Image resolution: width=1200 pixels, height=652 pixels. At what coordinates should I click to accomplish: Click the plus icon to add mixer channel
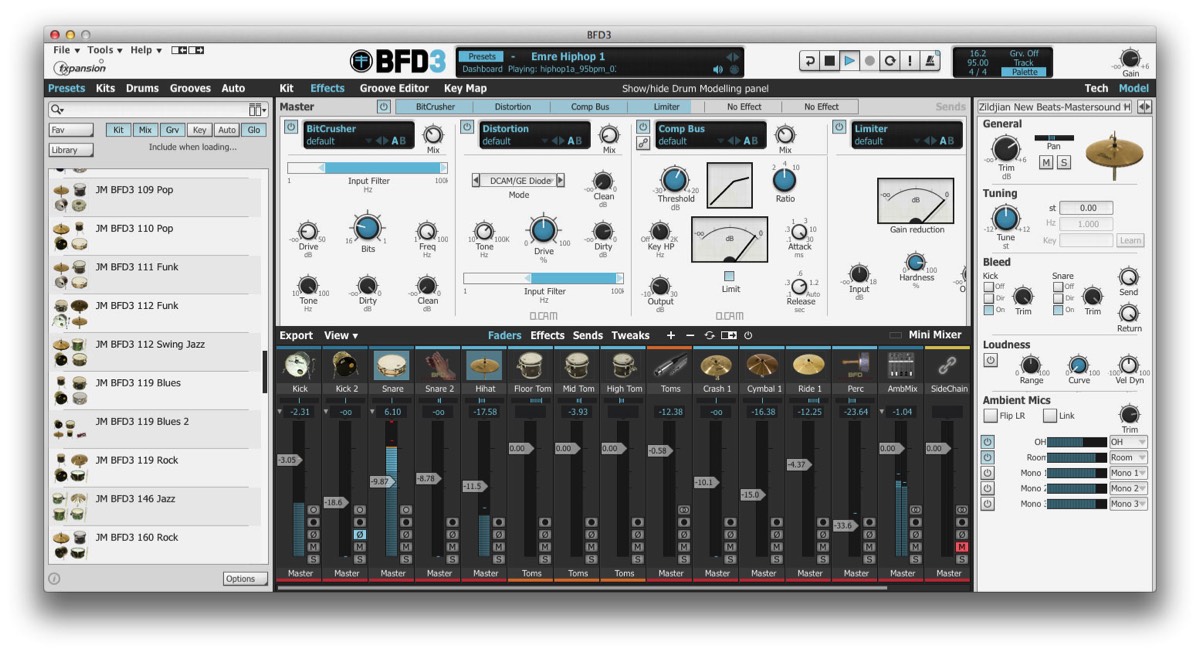point(671,336)
